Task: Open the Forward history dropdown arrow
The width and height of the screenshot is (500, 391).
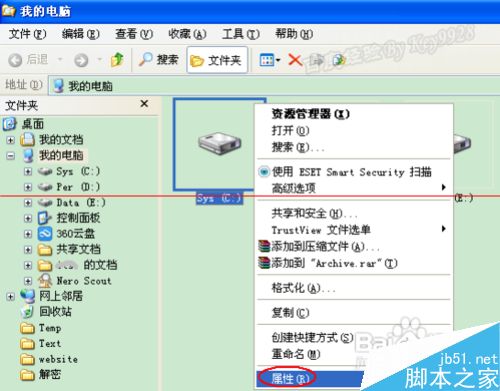Action: pyautogui.click(x=99, y=60)
